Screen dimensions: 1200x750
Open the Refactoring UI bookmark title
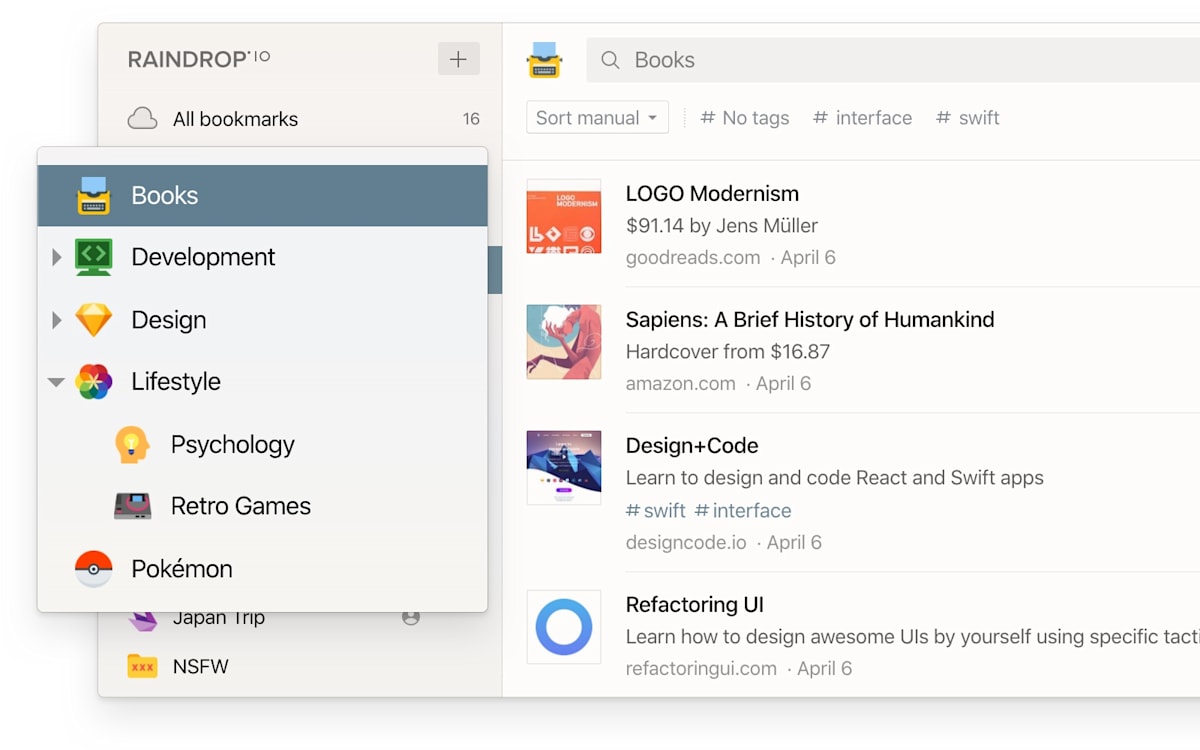tap(695, 605)
